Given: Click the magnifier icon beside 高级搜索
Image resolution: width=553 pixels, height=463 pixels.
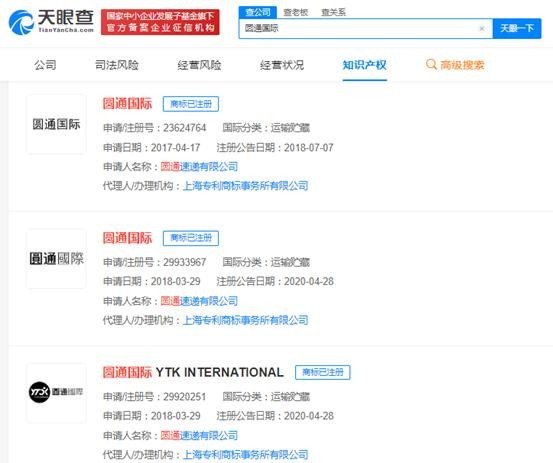Looking at the screenshot, I should pyautogui.click(x=431, y=65).
